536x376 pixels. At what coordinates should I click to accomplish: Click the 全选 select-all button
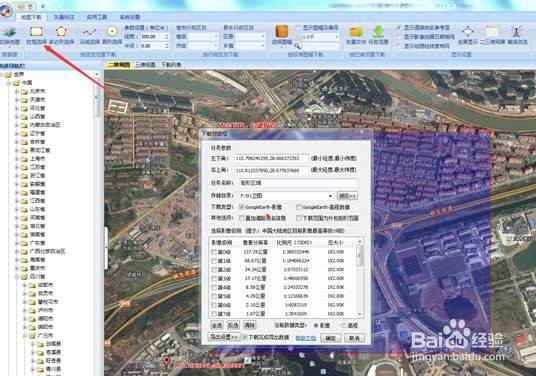(217, 325)
